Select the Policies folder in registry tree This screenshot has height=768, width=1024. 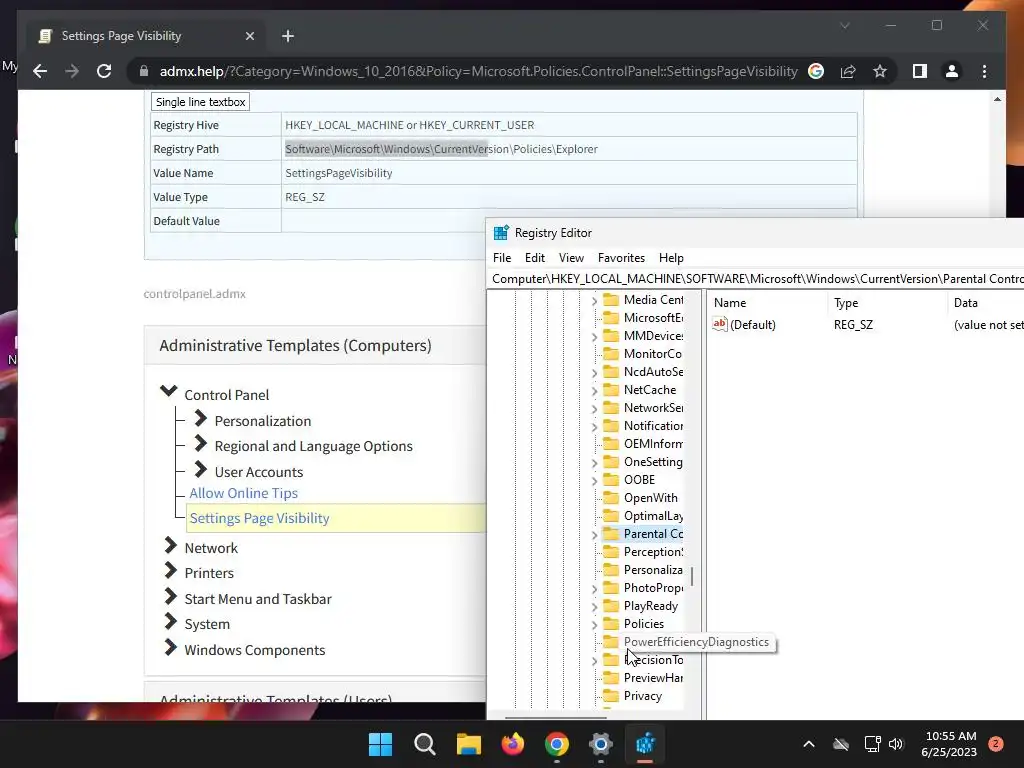643,624
